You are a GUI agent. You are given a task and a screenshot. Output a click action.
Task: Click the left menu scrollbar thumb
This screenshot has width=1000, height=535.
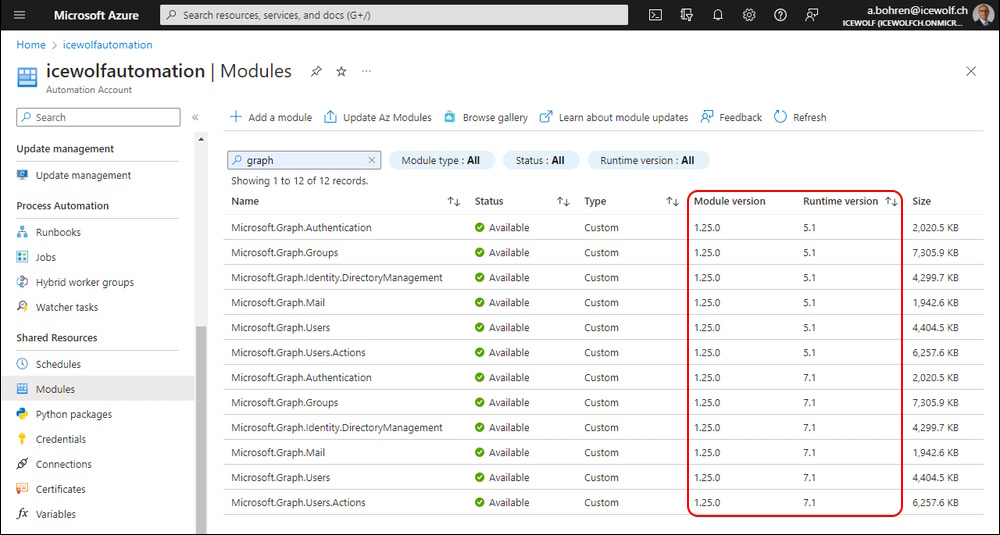pyautogui.click(x=201, y=429)
